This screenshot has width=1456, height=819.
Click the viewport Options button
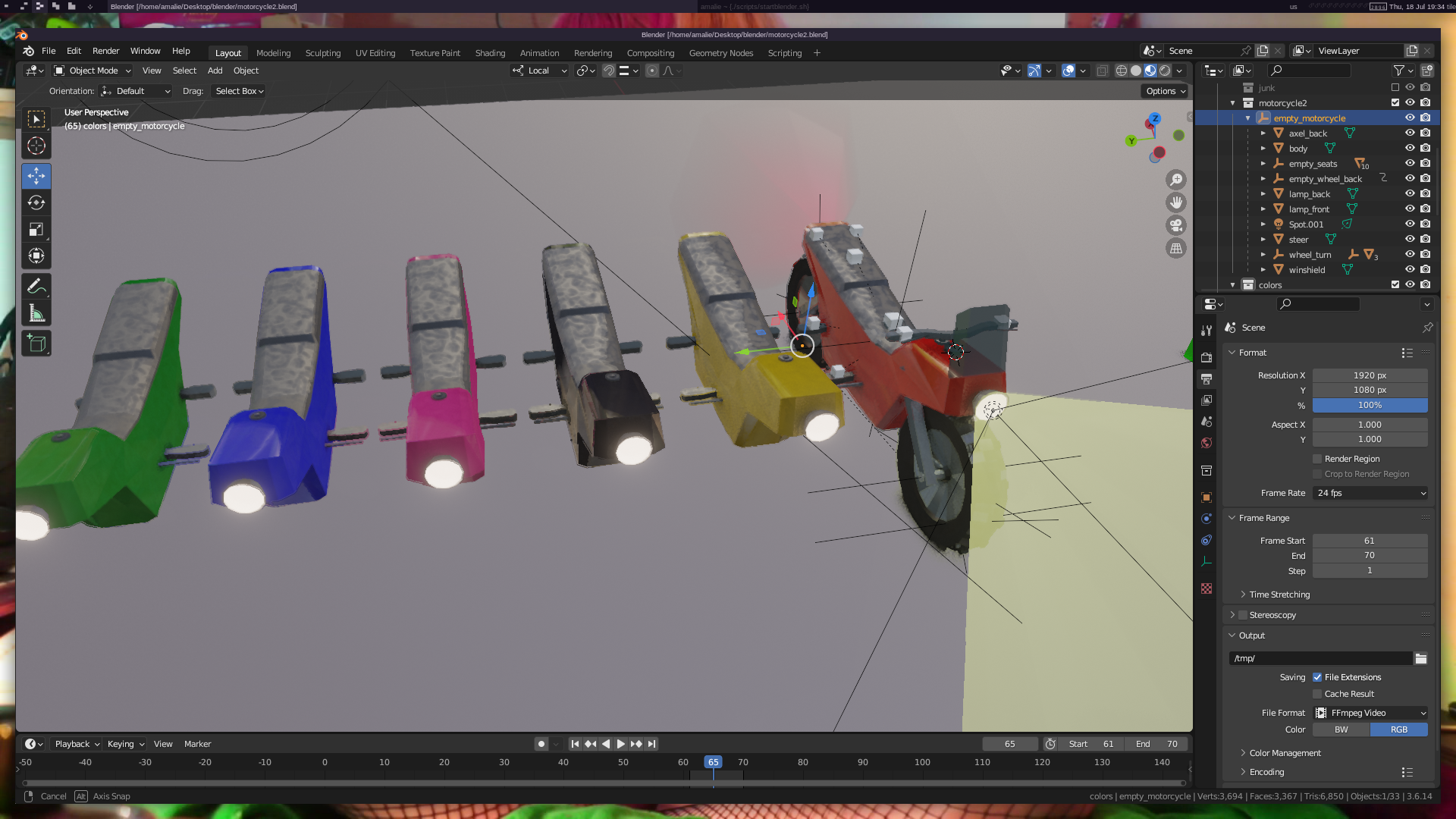(x=1166, y=91)
